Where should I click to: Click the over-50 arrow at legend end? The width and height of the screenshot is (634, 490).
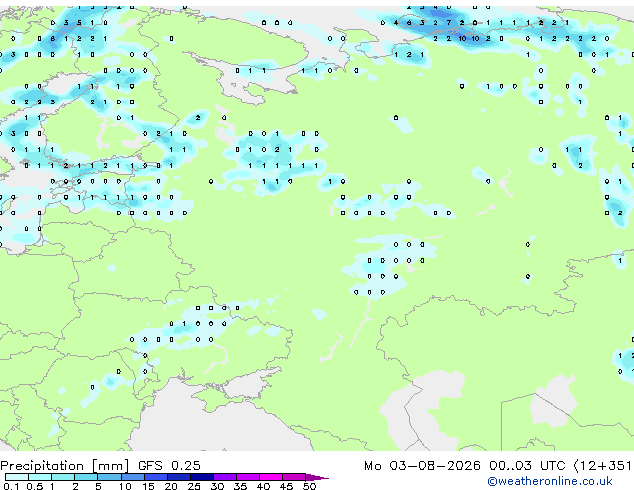317,477
